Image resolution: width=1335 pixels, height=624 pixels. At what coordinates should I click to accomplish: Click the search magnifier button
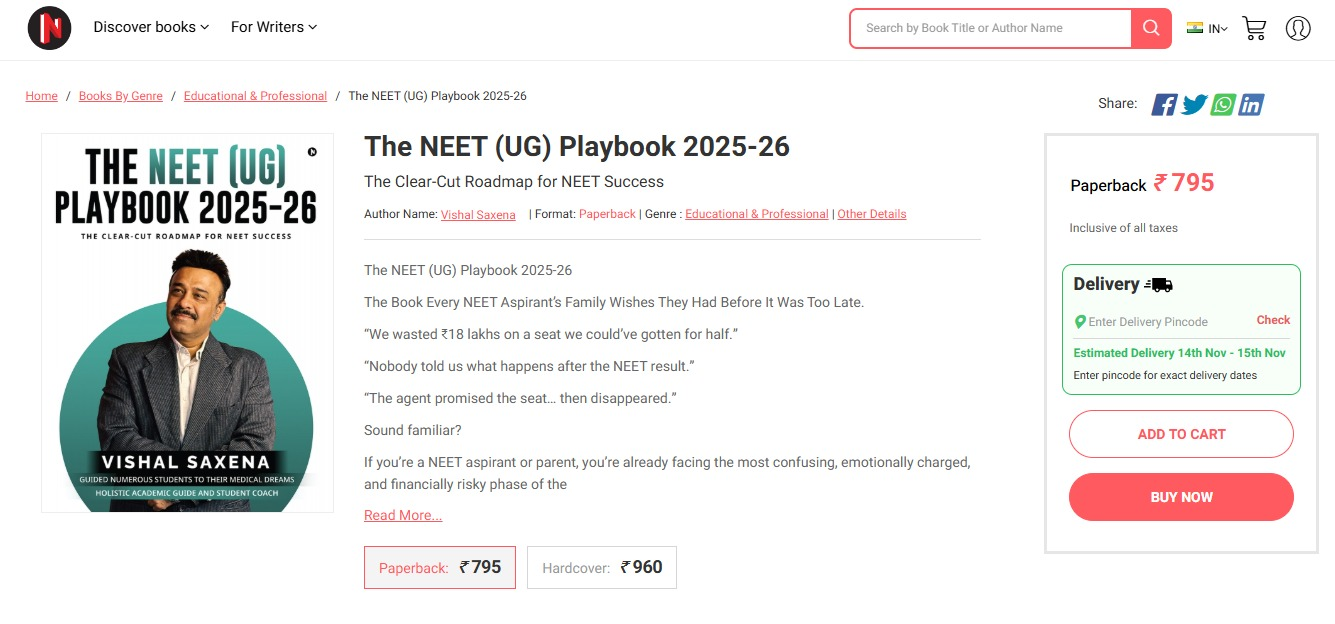point(1151,28)
